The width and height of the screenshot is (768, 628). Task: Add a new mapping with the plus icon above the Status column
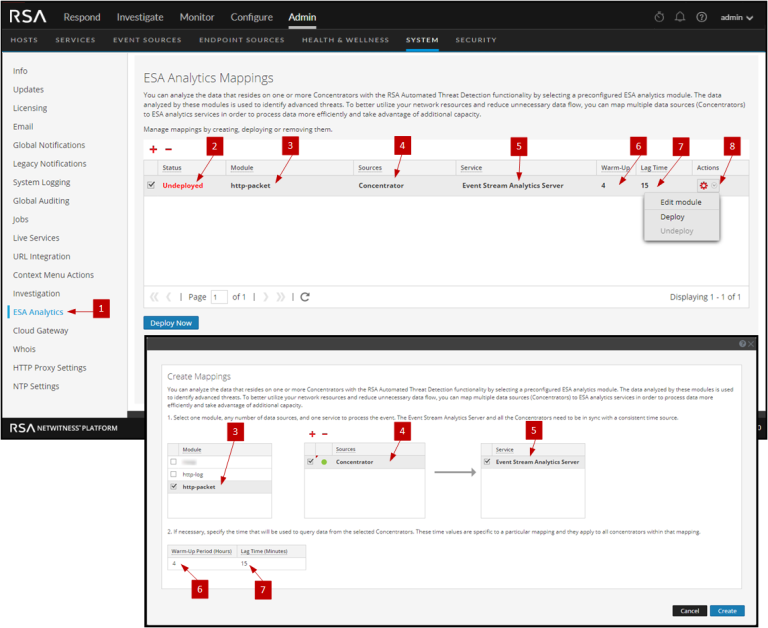(153, 149)
